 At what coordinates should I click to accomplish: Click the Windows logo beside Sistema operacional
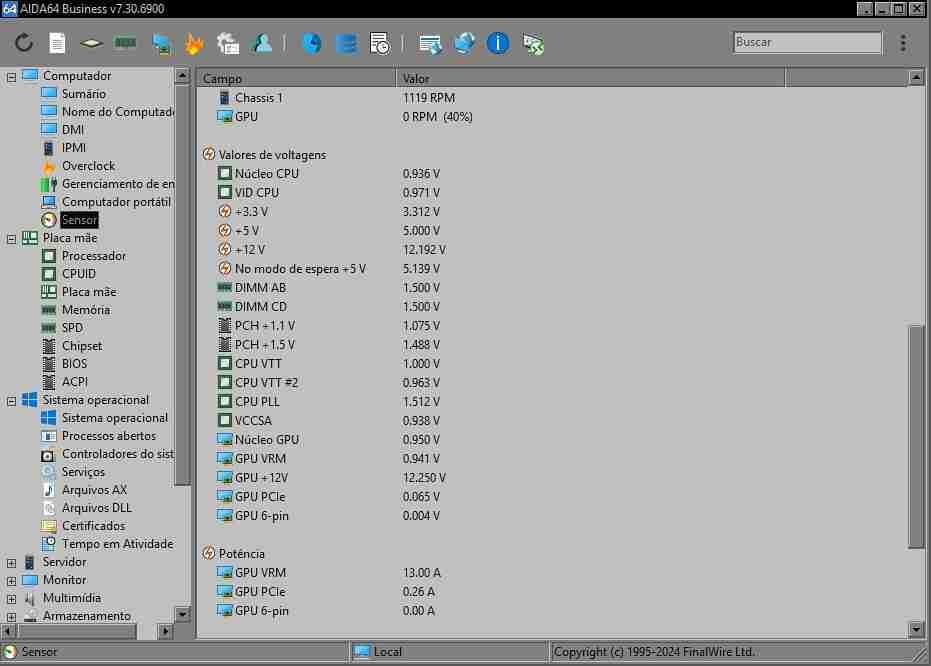tap(29, 399)
